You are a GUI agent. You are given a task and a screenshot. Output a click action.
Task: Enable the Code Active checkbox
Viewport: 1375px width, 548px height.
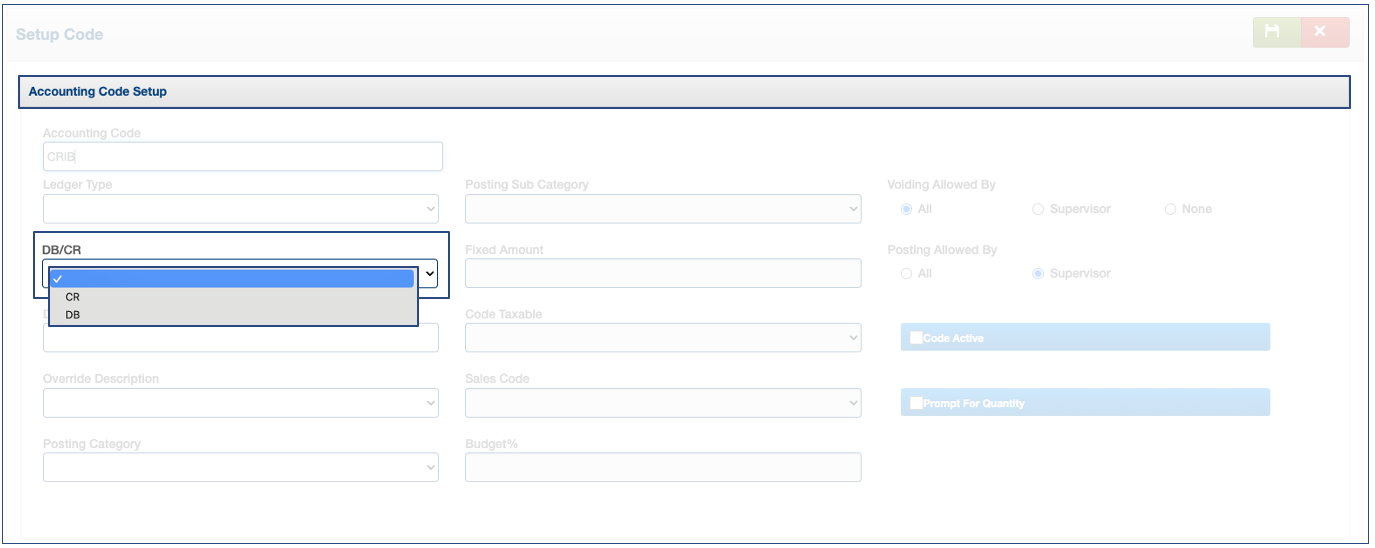(916, 338)
